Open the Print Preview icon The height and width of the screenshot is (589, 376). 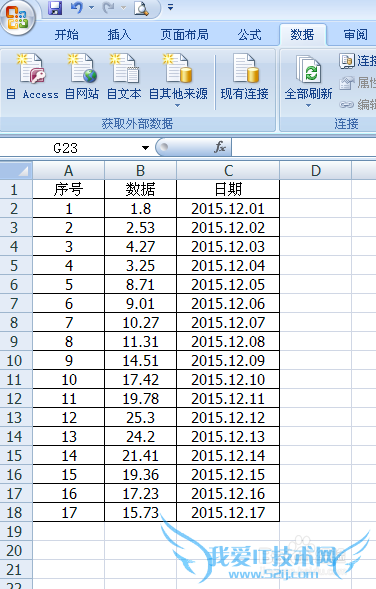pyautogui.click(x=142, y=8)
